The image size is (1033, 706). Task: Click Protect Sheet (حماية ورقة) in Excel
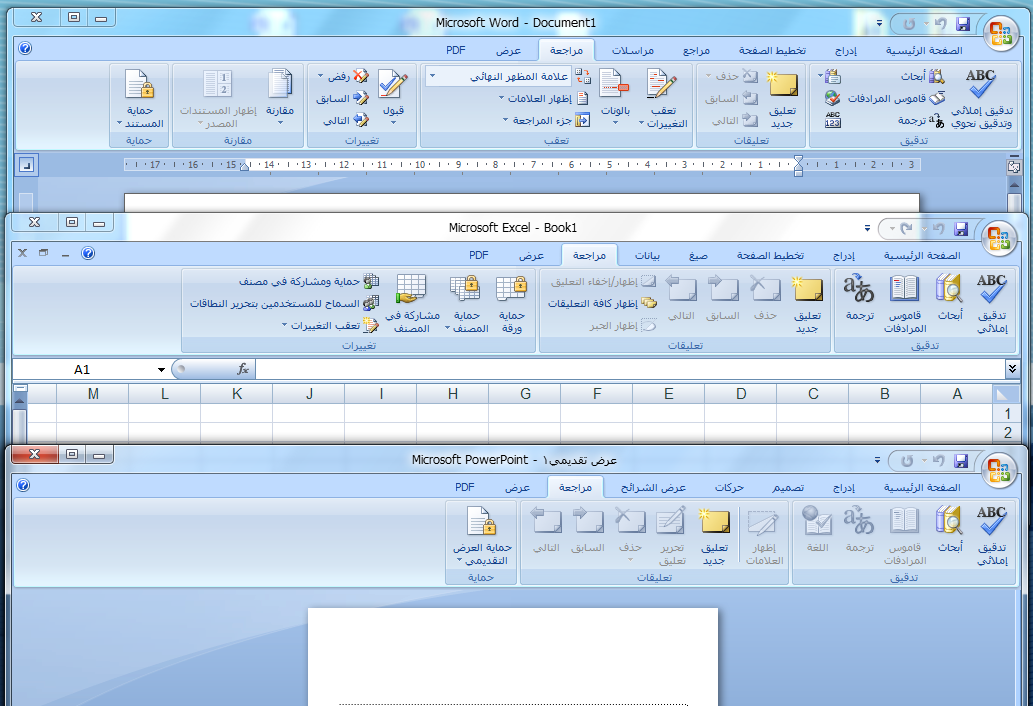[x=511, y=304]
